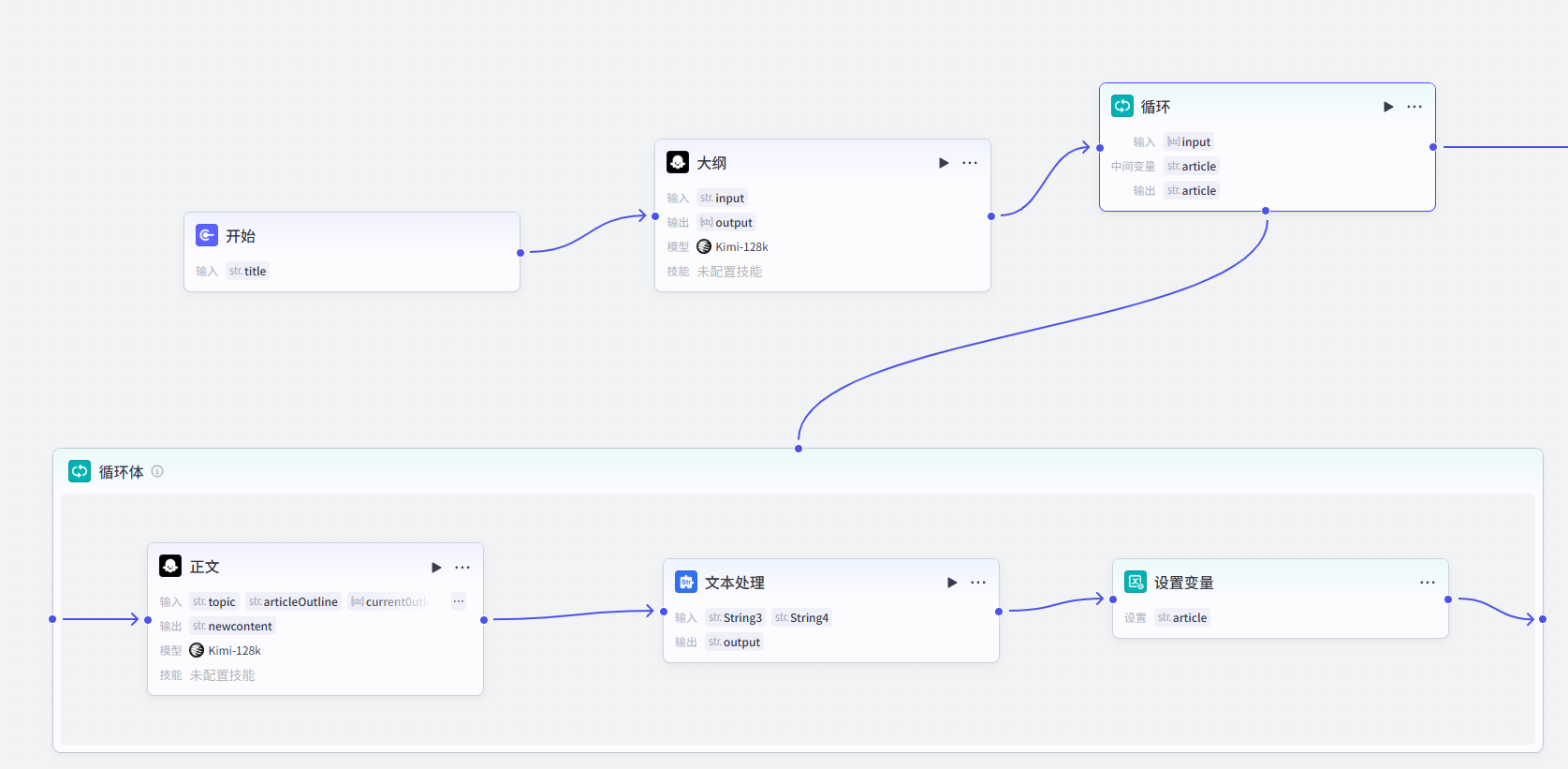Click the 循环体 loop body icon

point(80,471)
